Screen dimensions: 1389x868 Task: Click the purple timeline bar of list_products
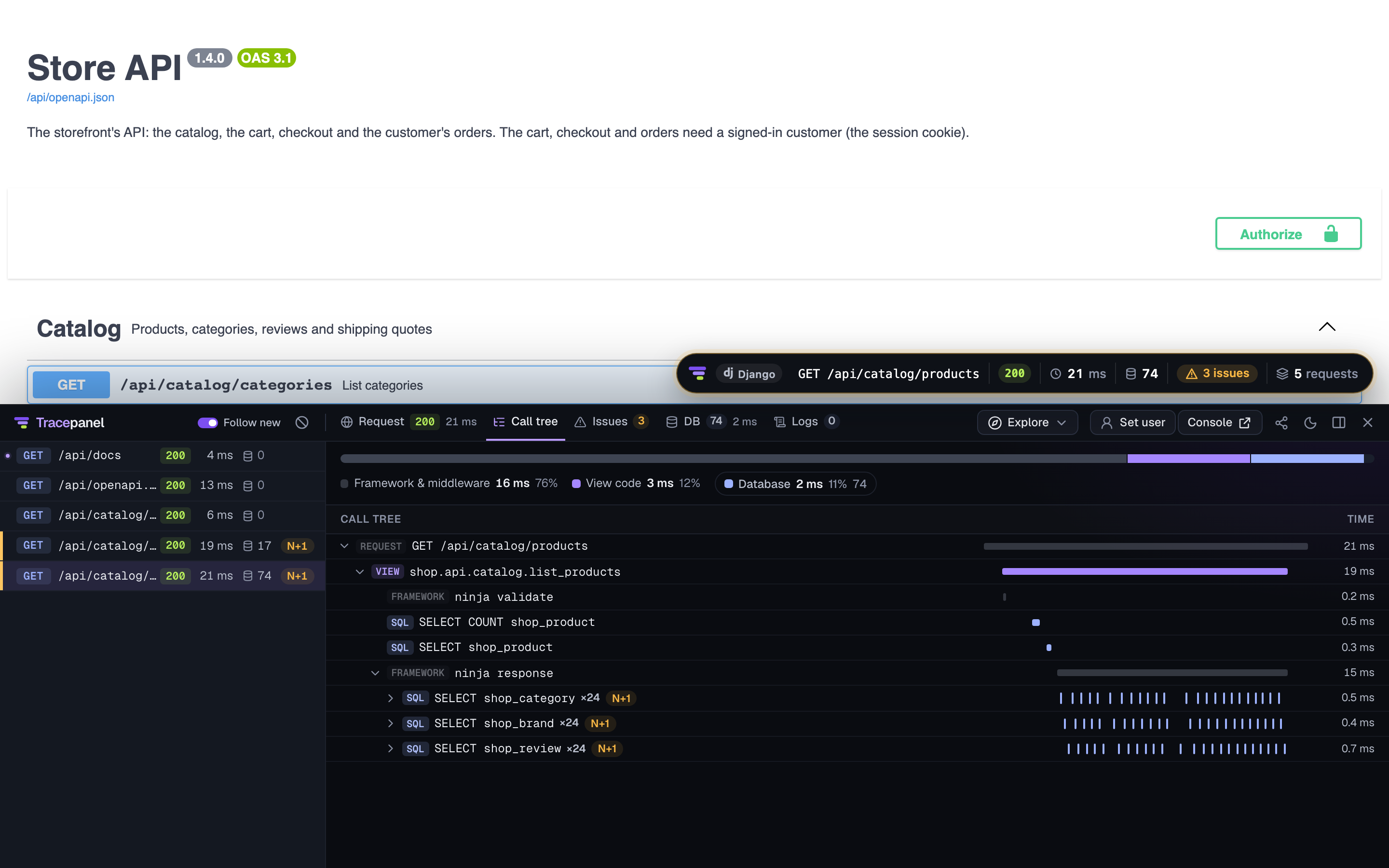1144,572
